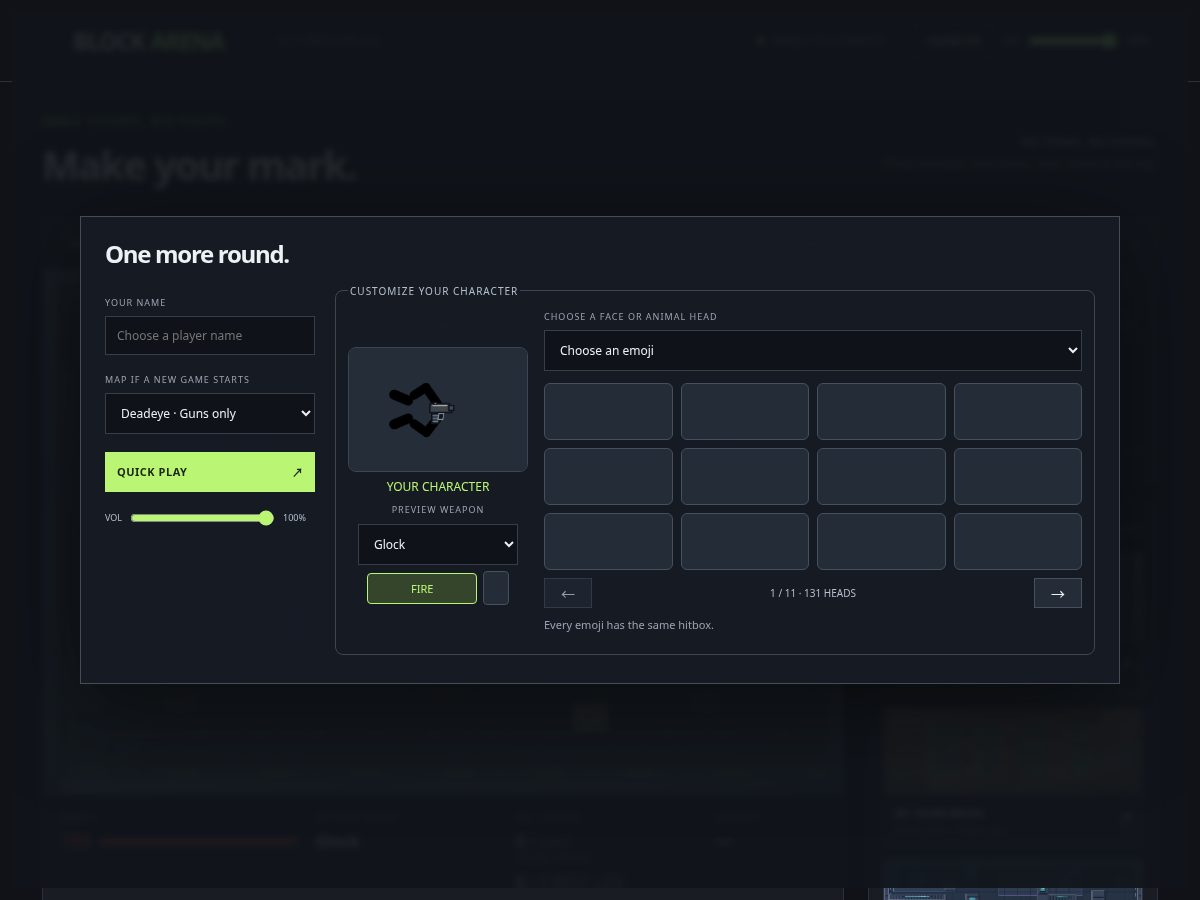Image resolution: width=1200 pixels, height=900 pixels.
Task: Click the 'Every emoji has the same hitbox.' note
Action: point(629,625)
